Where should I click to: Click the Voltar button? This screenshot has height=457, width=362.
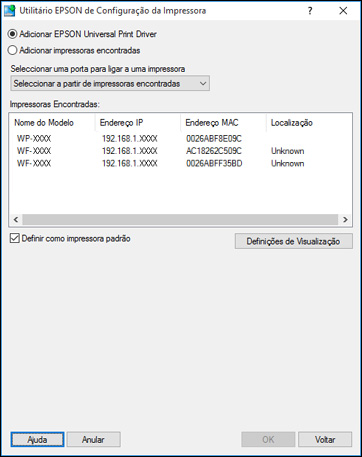[325, 439]
